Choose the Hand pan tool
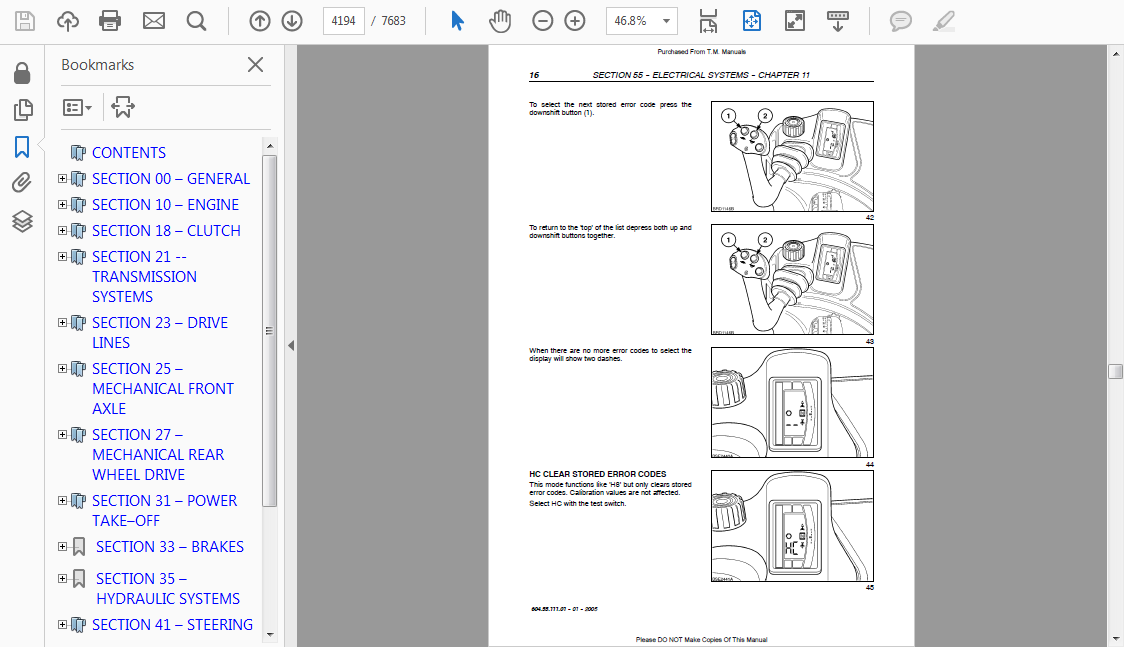This screenshot has width=1124, height=647. [x=500, y=21]
